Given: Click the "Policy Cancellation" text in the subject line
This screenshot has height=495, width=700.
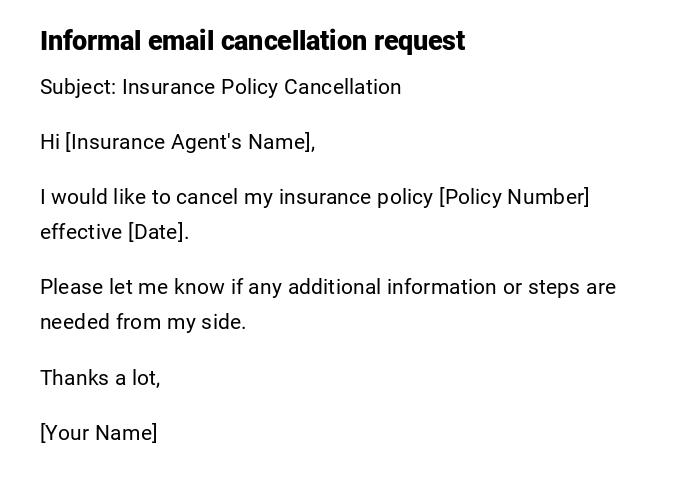Looking at the screenshot, I should pyautogui.click(x=310, y=87).
